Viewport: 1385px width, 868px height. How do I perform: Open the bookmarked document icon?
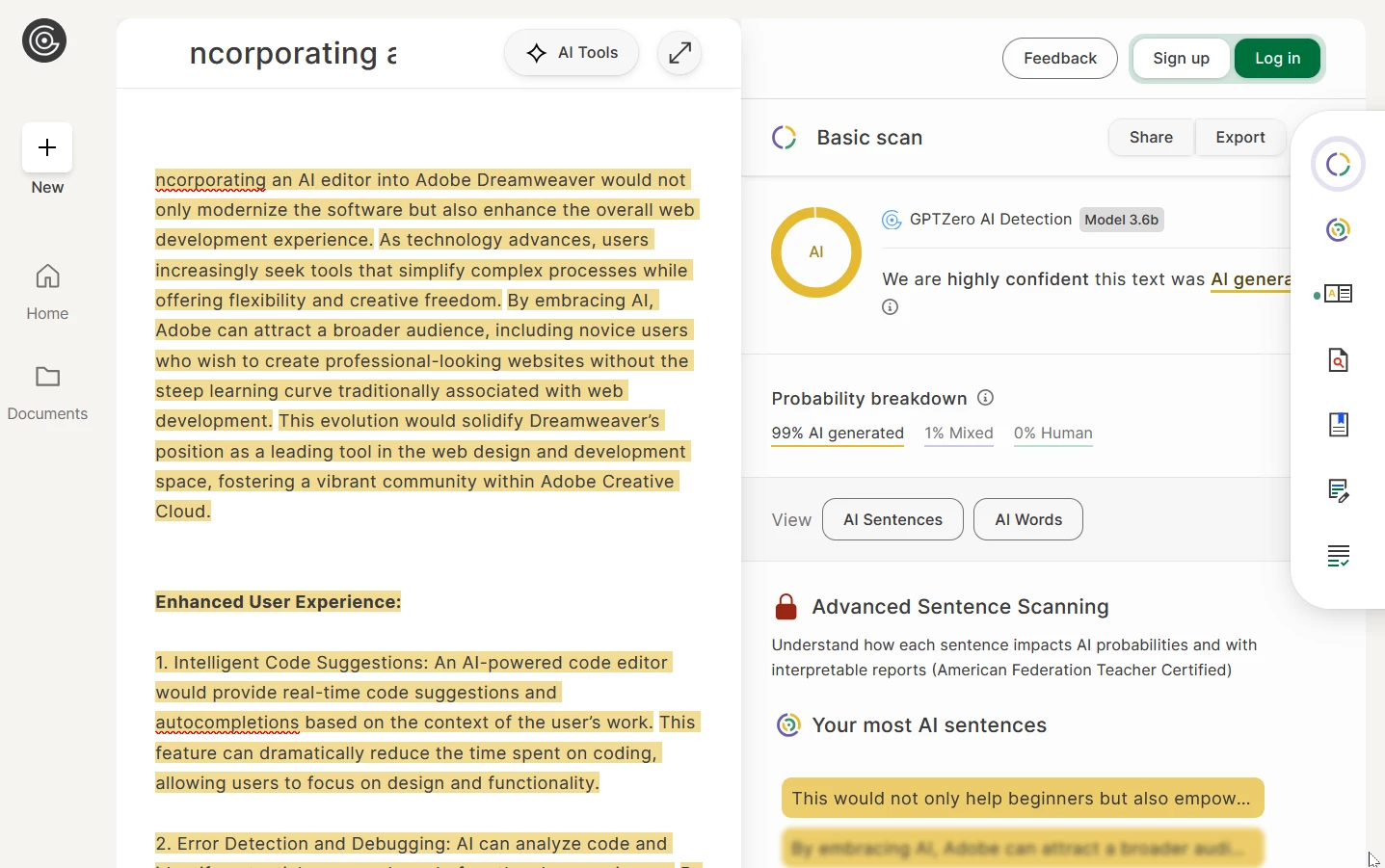(1338, 425)
